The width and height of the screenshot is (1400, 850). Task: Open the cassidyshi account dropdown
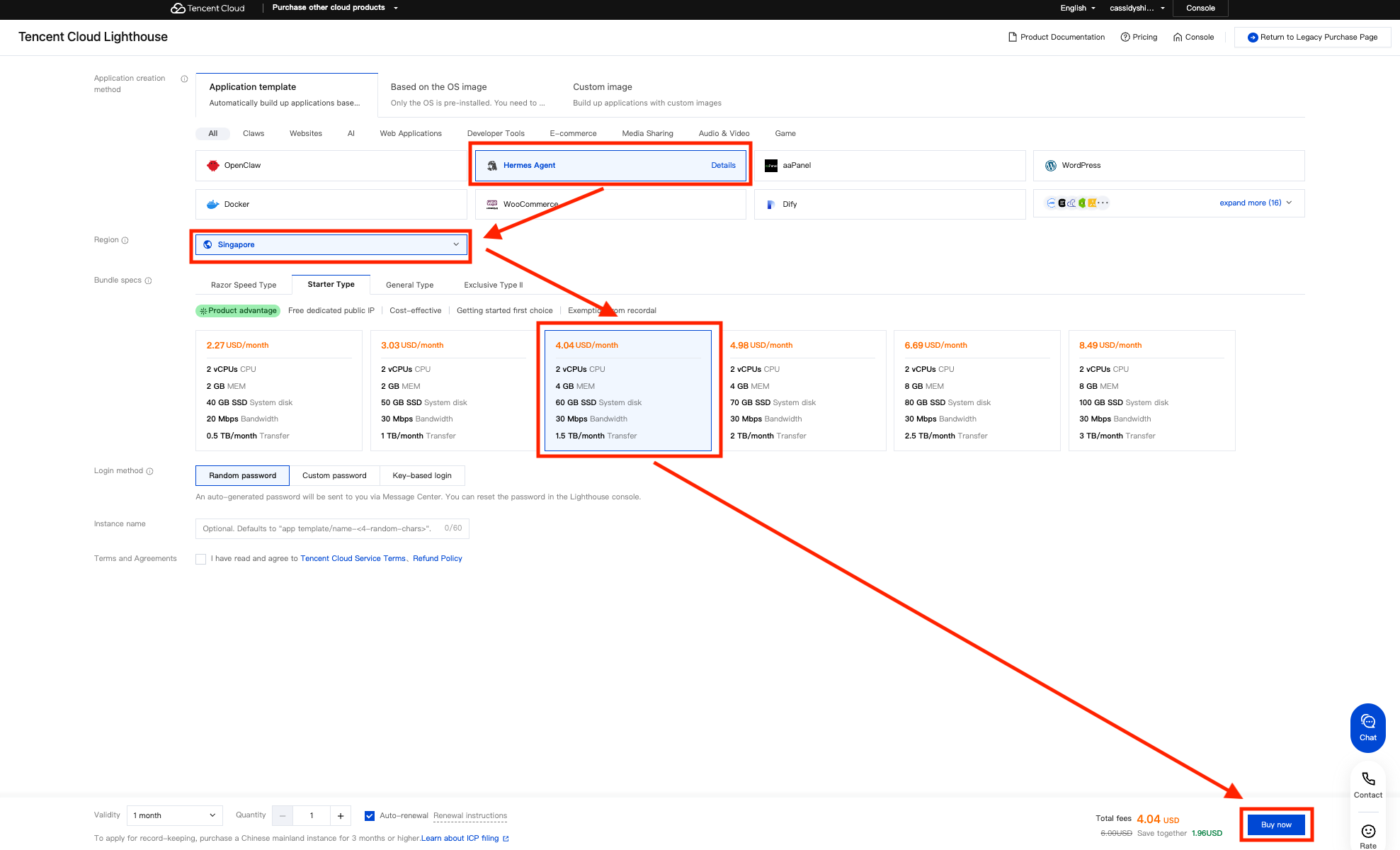pos(1137,8)
